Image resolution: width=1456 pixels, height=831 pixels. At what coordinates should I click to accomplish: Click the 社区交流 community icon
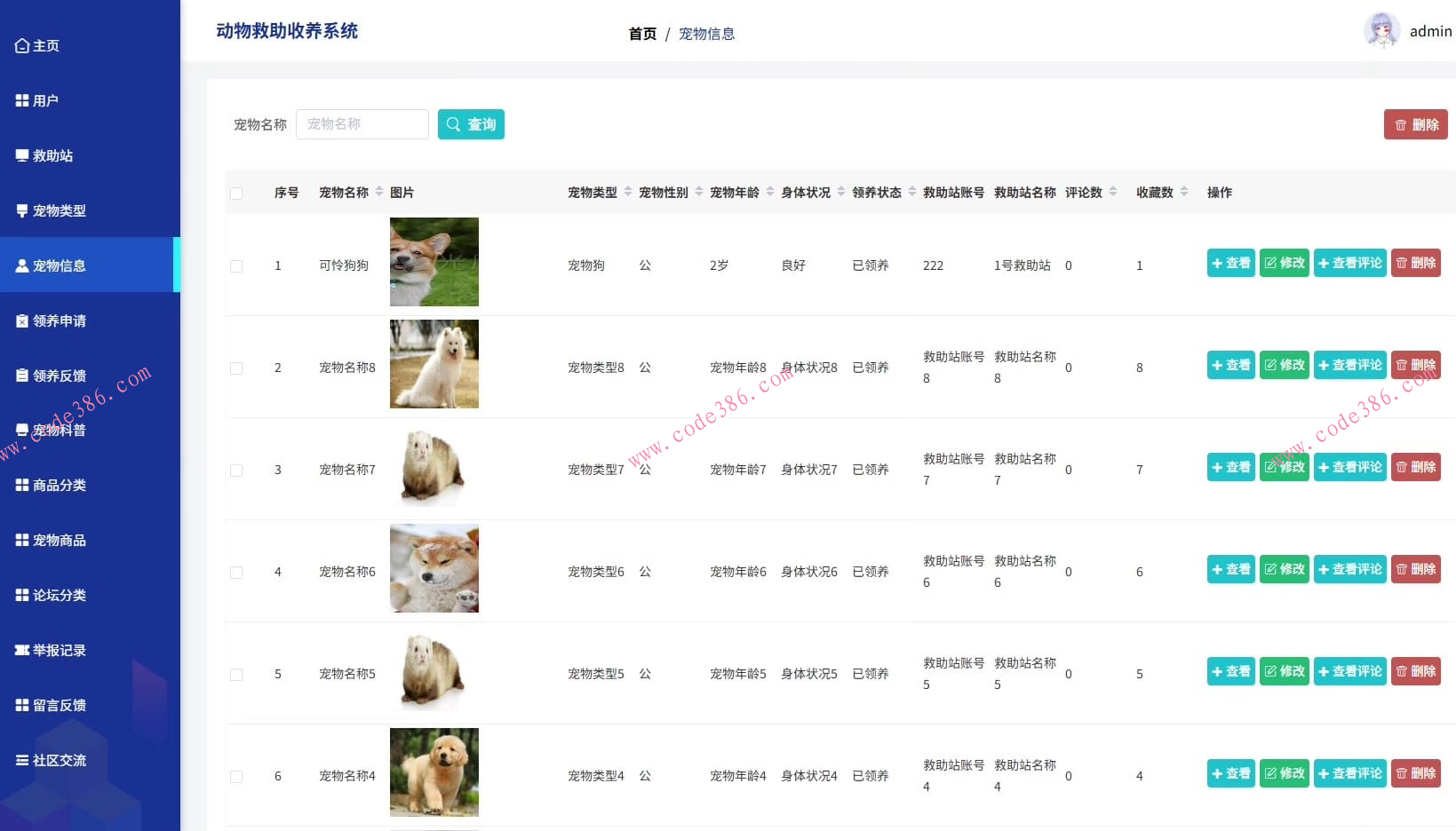(21, 760)
